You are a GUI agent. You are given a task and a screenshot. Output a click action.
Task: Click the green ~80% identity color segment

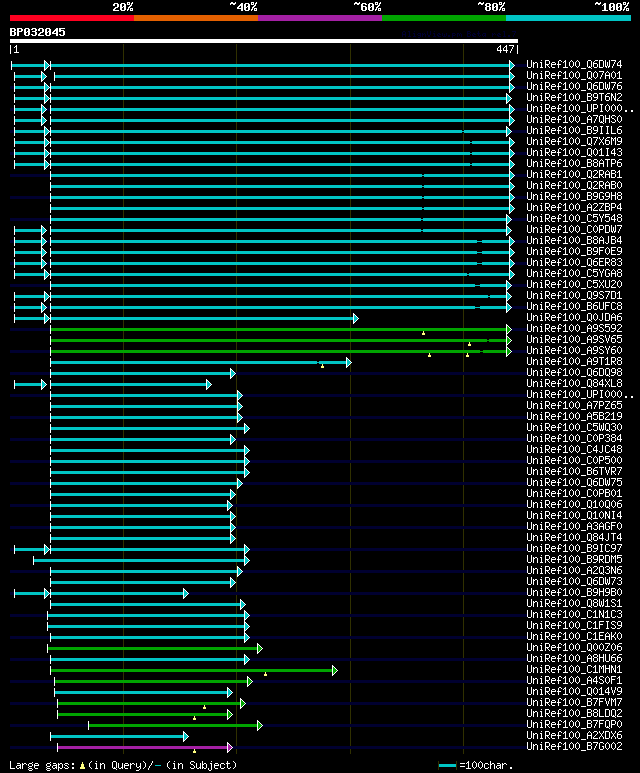click(x=444, y=18)
